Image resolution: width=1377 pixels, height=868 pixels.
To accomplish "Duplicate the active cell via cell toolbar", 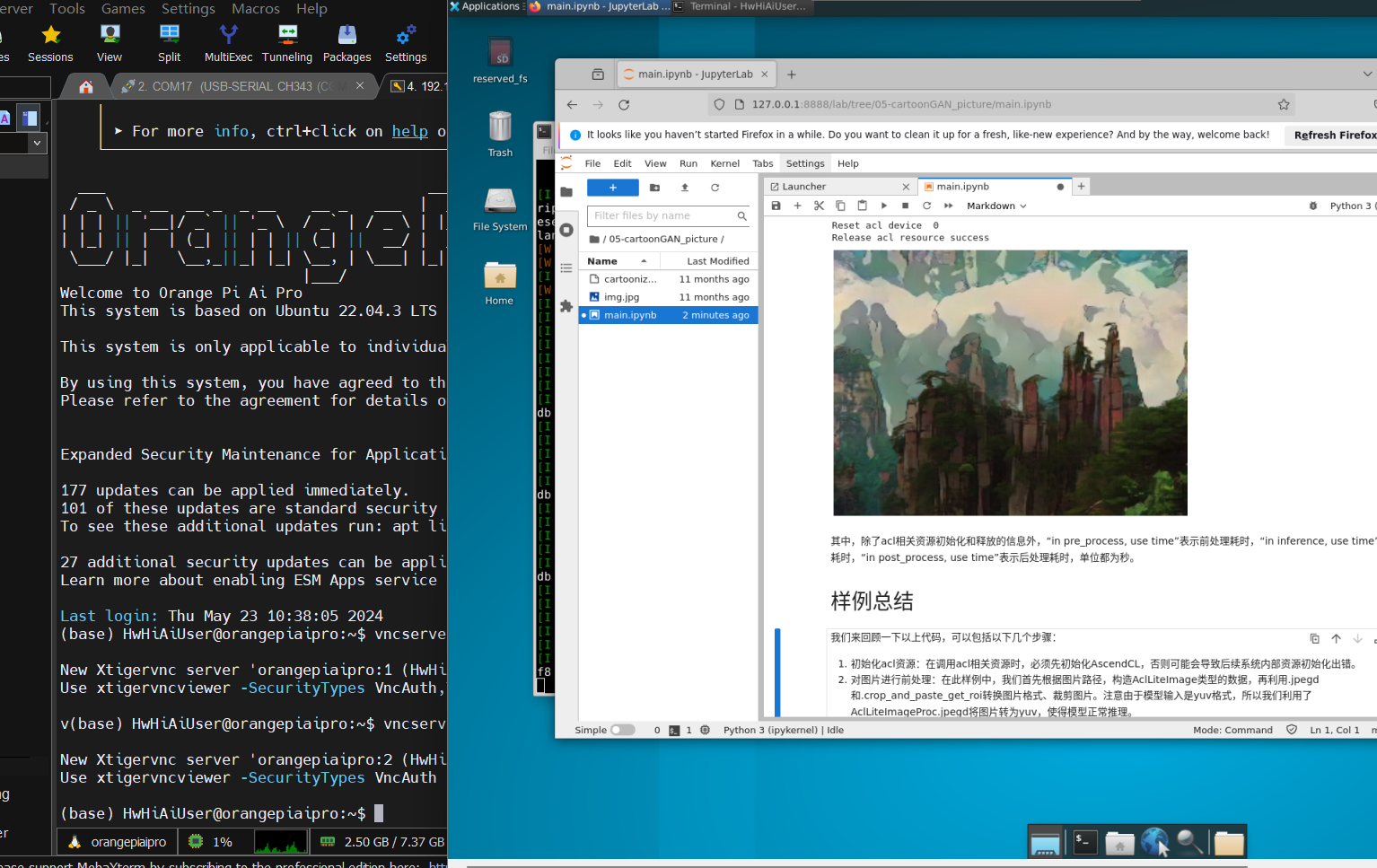I will (1314, 638).
